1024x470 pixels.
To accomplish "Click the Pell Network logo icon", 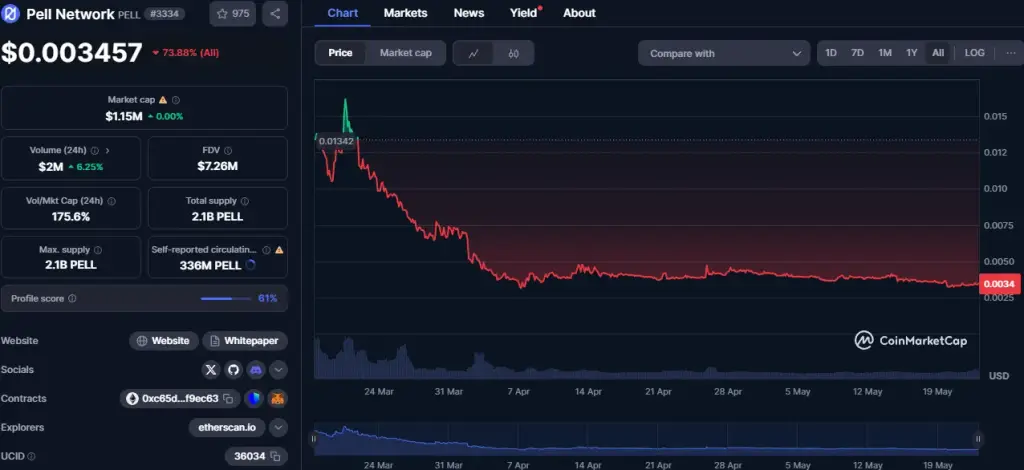I will [x=10, y=14].
